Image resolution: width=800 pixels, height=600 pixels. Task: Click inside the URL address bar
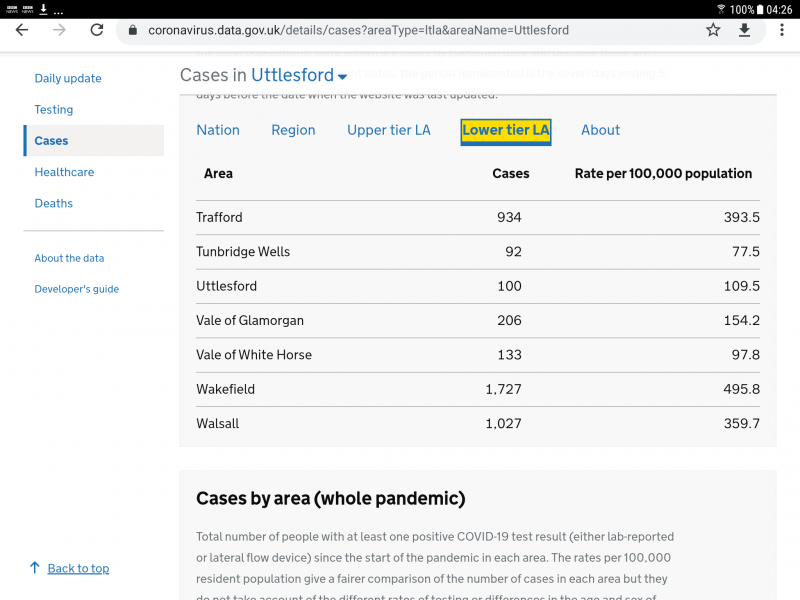pos(400,31)
